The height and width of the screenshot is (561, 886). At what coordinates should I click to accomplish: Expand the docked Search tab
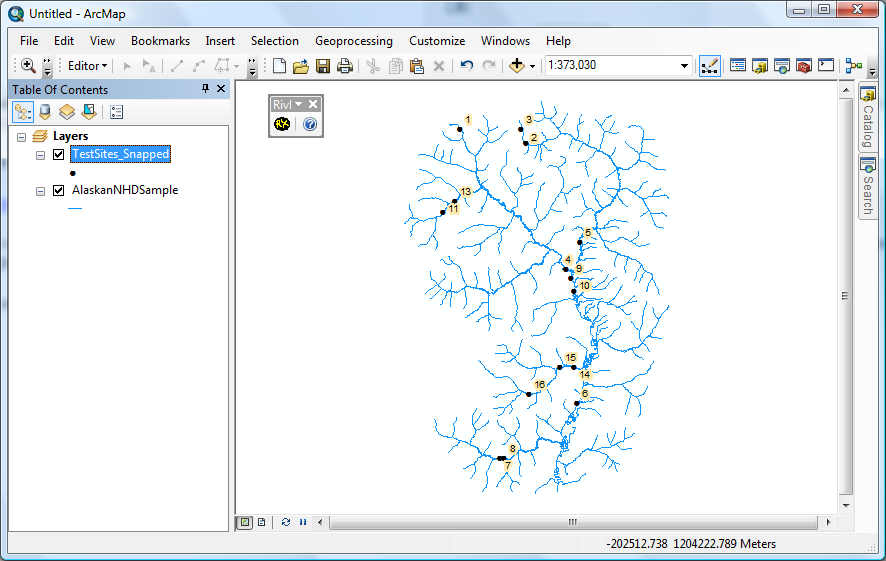click(x=868, y=186)
